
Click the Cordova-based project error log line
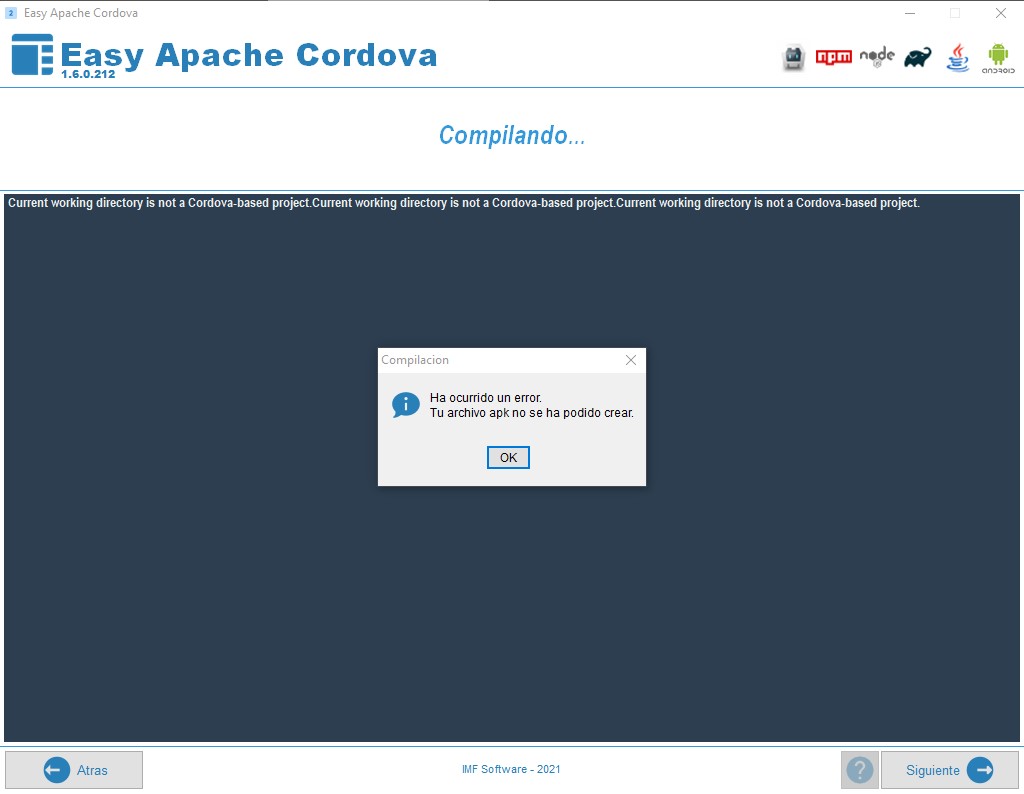[464, 203]
